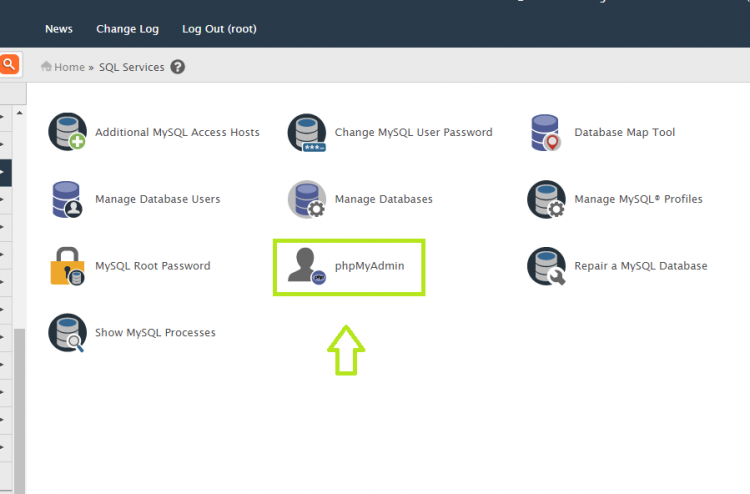
Task: Click SQL Services breadcrumb text
Action: [x=132, y=67]
